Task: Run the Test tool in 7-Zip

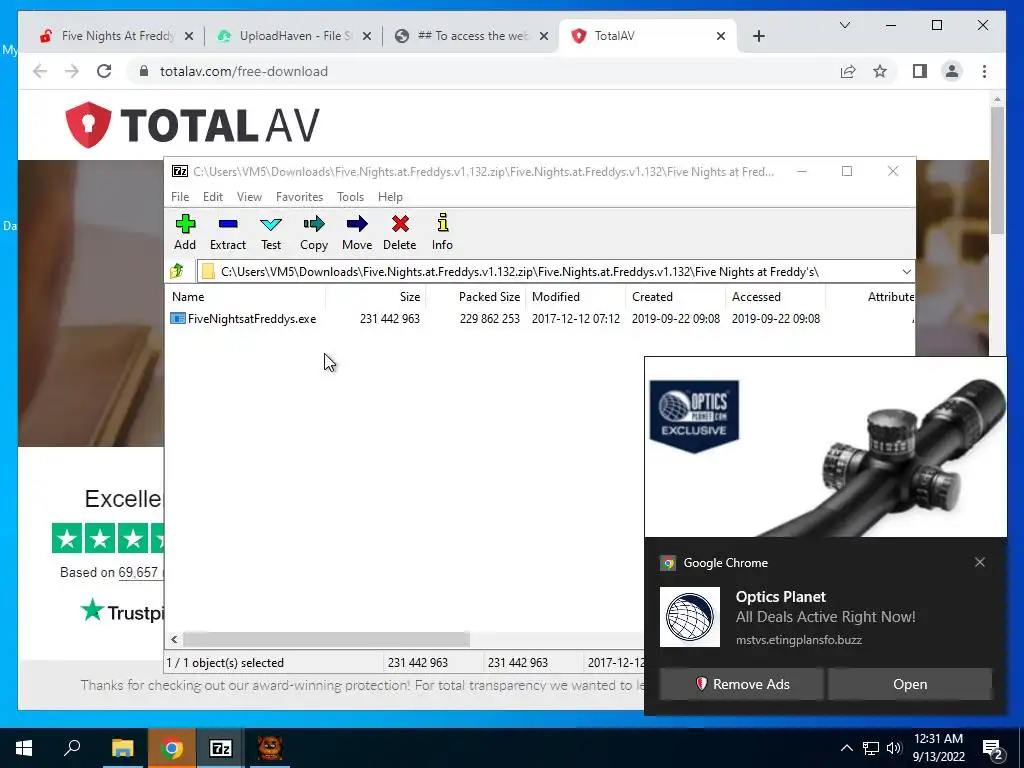Action: 270,232
